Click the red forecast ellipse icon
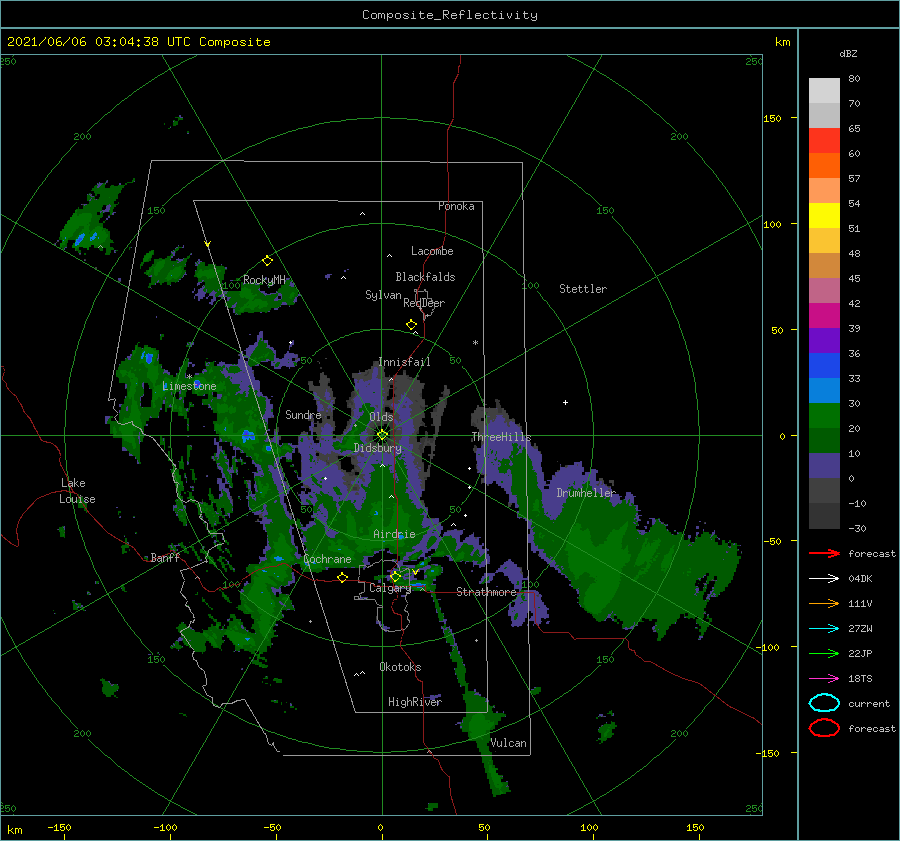The height and width of the screenshot is (841, 900). coord(824,728)
